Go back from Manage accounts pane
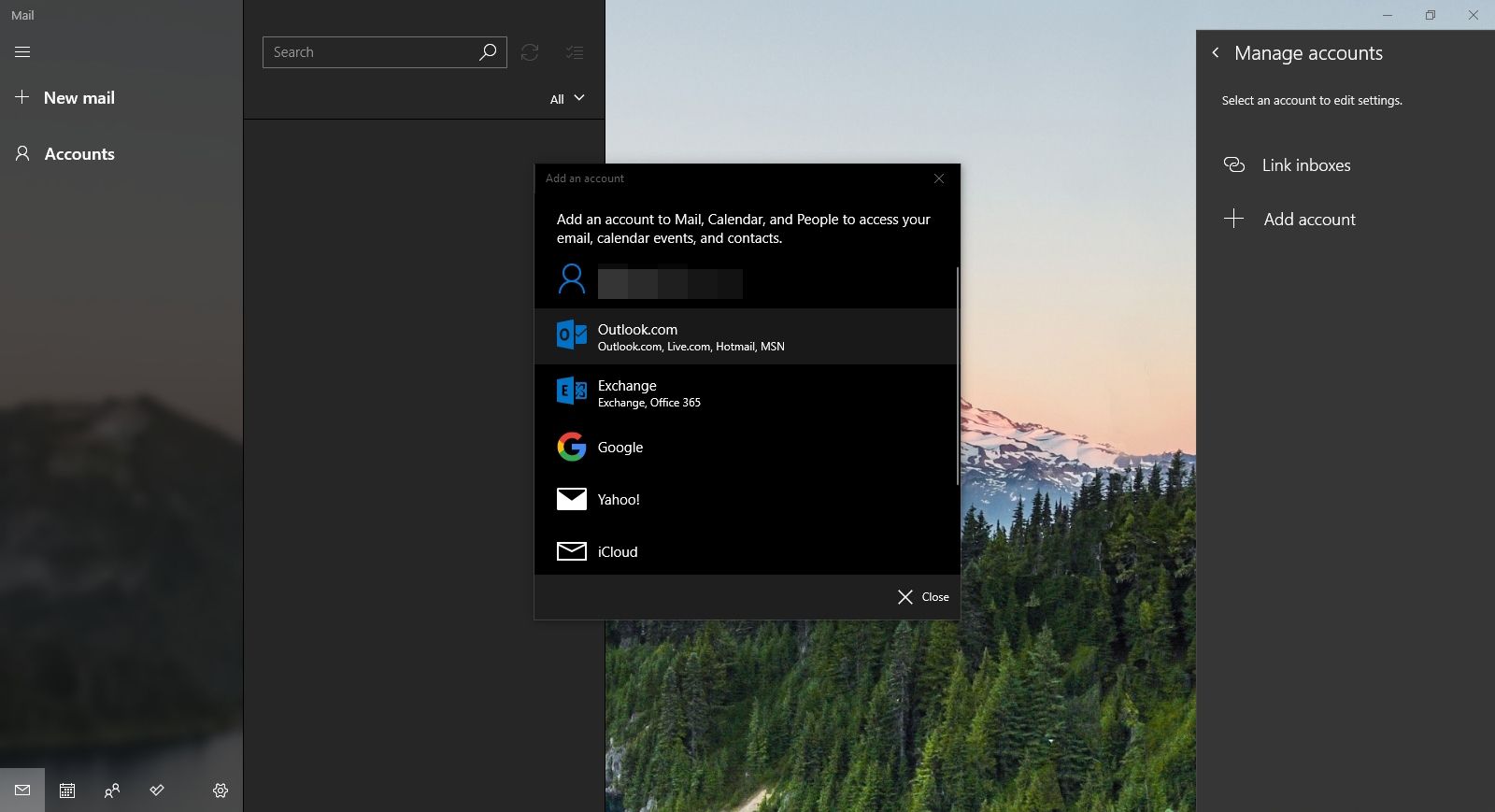 (1216, 53)
